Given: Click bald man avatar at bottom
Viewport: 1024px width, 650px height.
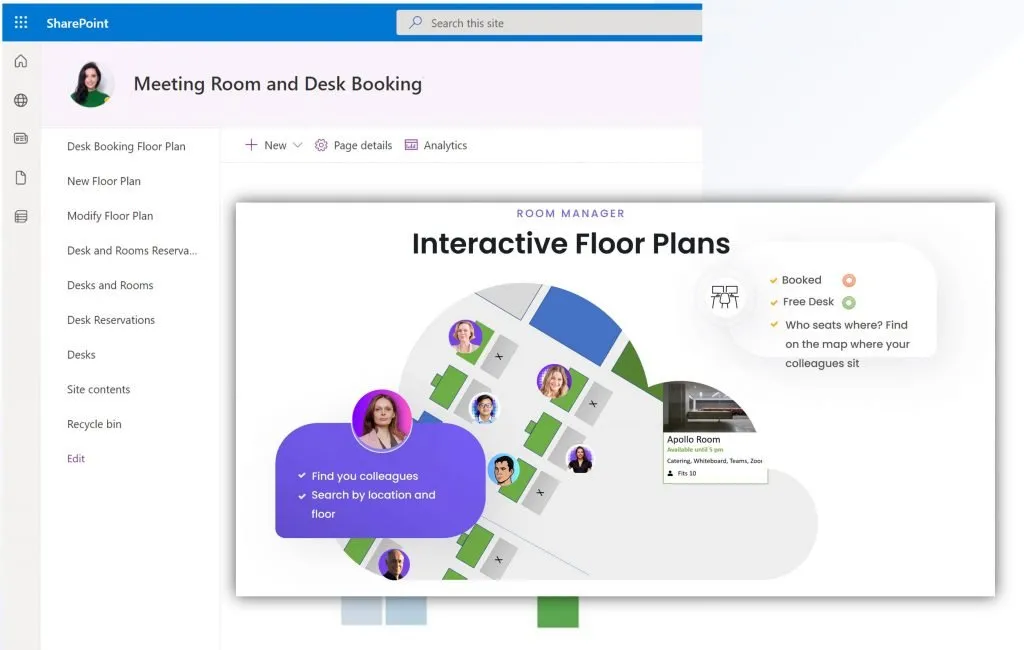Looking at the screenshot, I should [394, 564].
